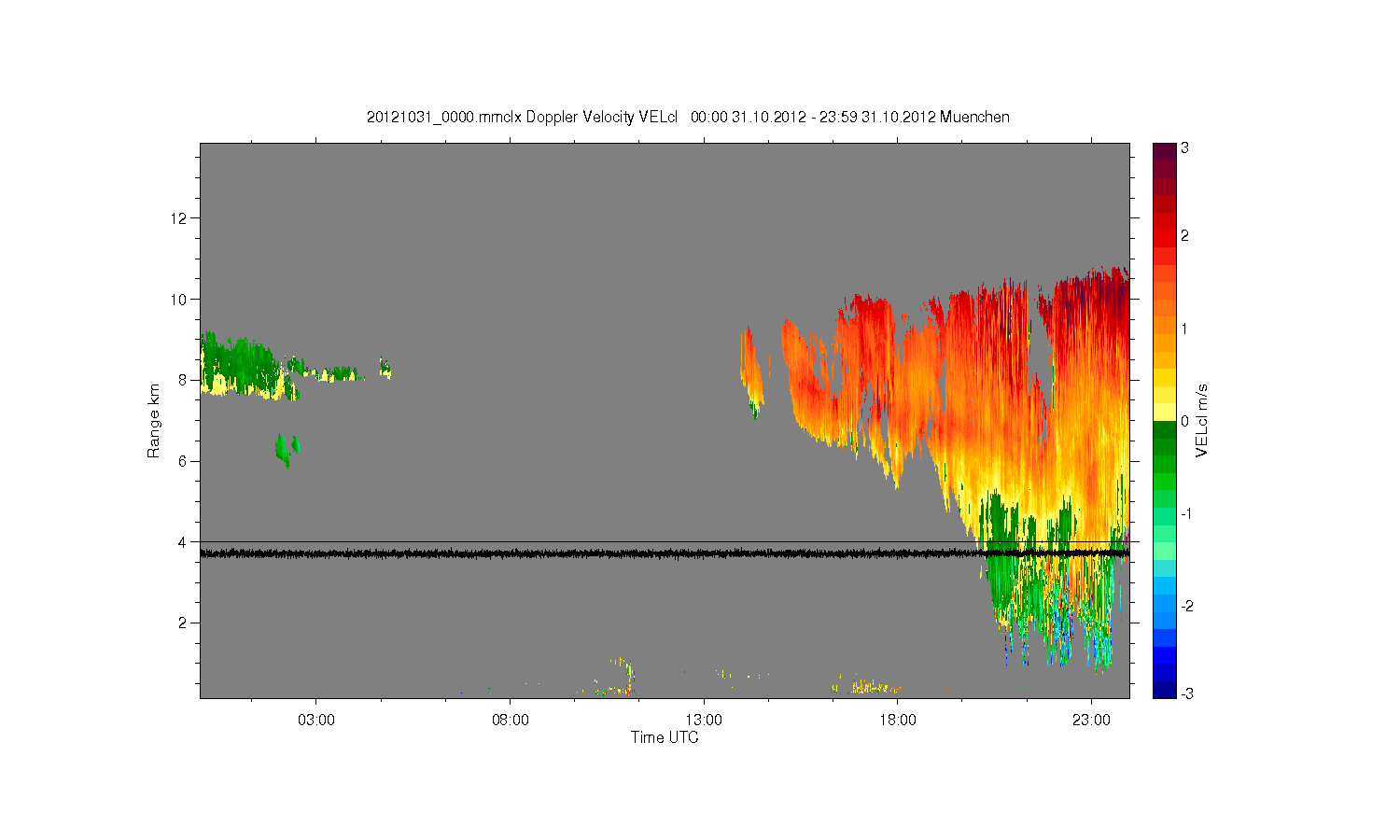Image resolution: width=1400 pixels, height=840 pixels.
Task: Click the 12 km range tick label
Action: (179, 218)
